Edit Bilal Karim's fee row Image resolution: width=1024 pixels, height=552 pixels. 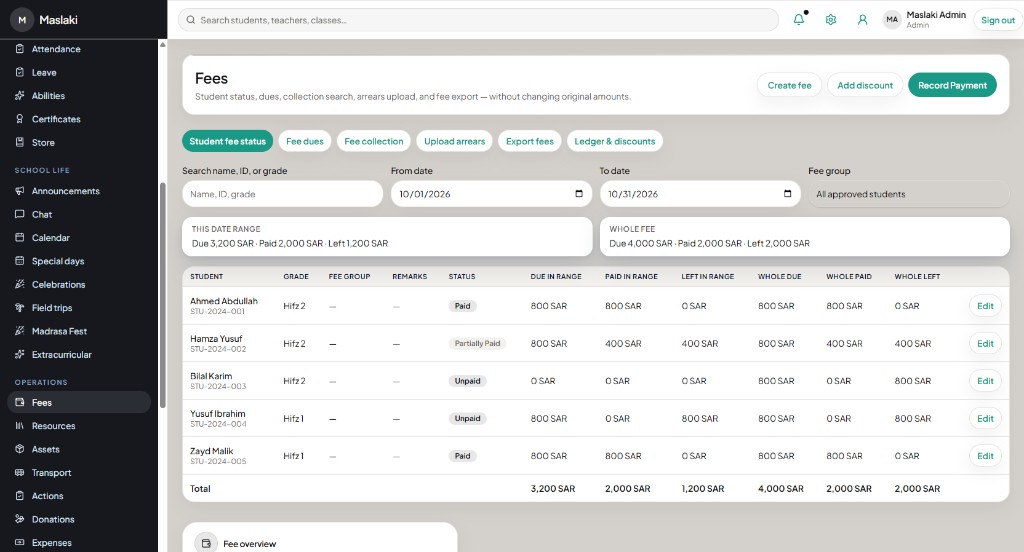tap(985, 381)
